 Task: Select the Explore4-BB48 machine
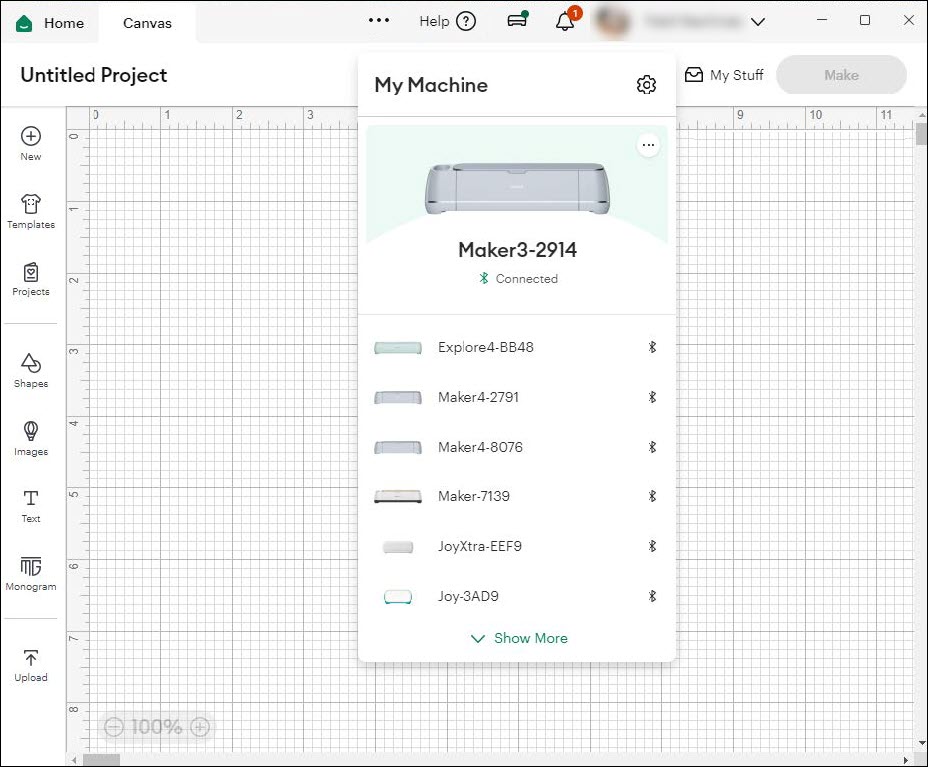point(517,347)
